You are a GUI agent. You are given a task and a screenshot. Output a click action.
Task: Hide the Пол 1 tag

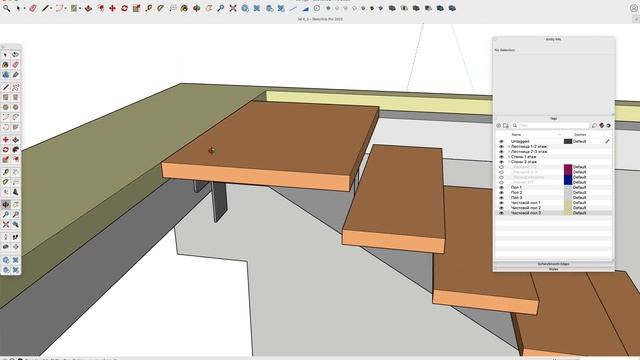click(x=502, y=187)
